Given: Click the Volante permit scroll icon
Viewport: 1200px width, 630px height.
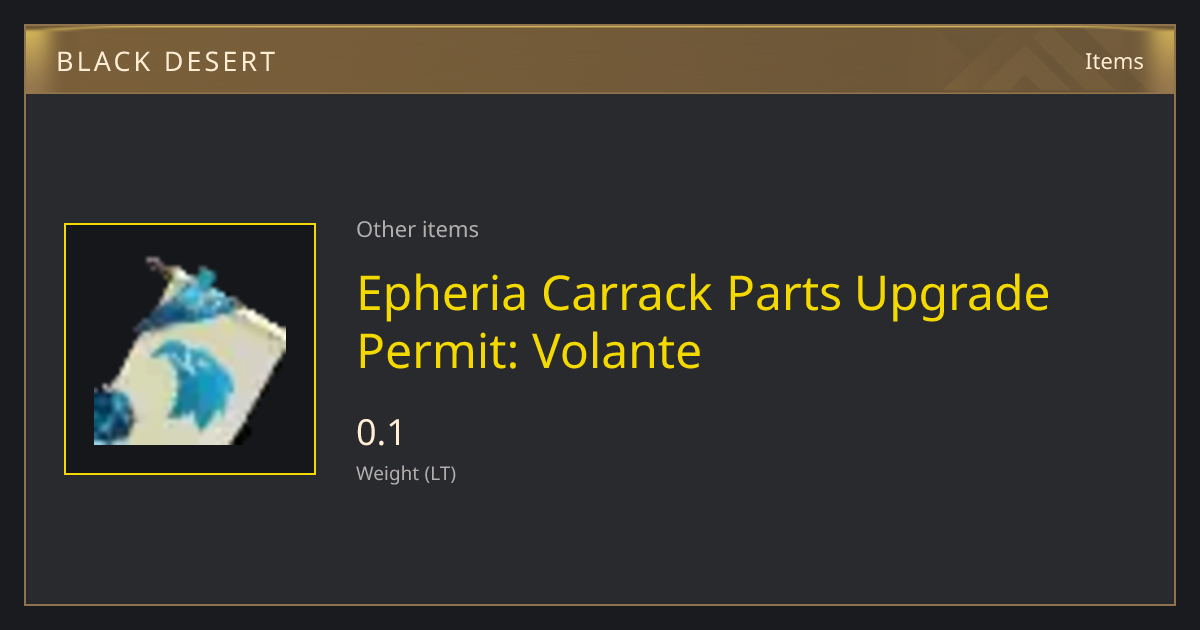Looking at the screenshot, I should 190,350.
